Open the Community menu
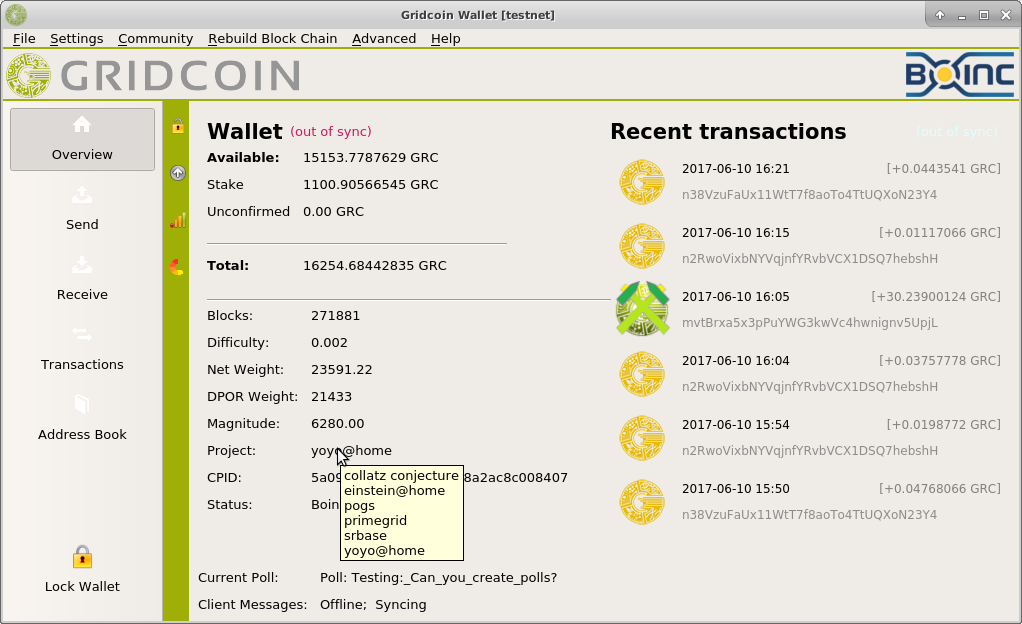 (155, 38)
